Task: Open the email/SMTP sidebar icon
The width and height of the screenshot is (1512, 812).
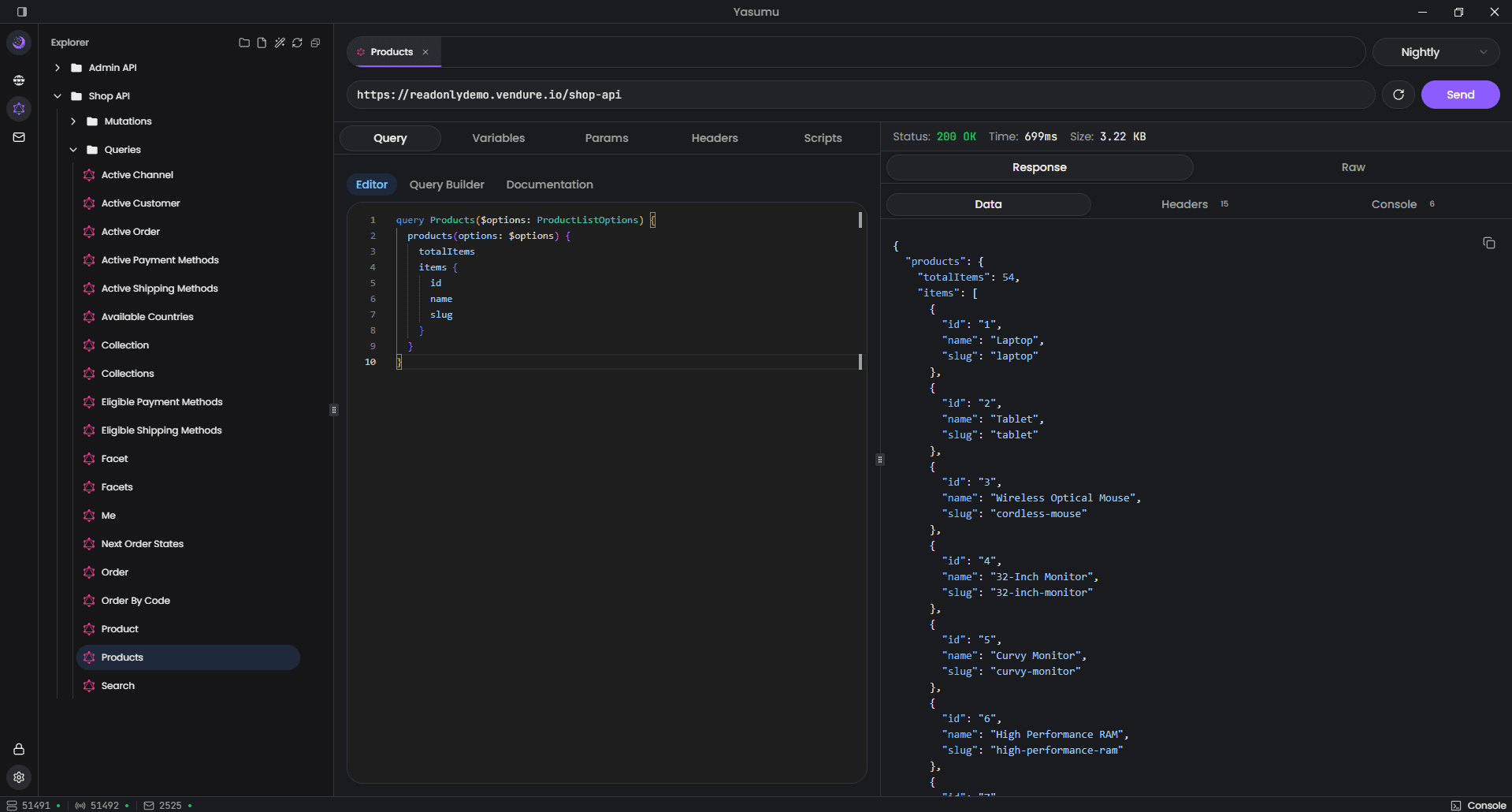Action: [x=19, y=137]
